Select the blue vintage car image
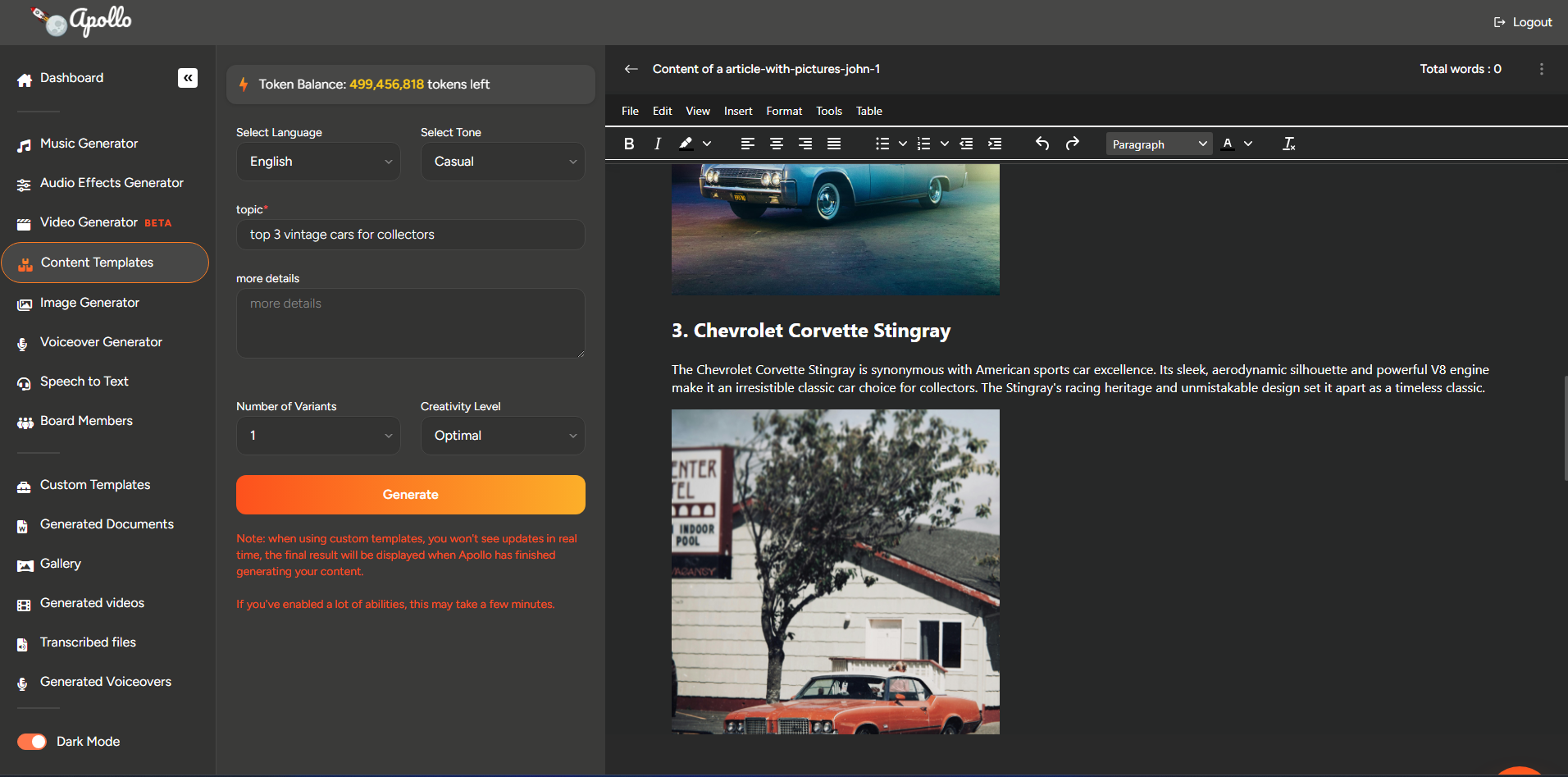The height and width of the screenshot is (777, 1568). [836, 229]
